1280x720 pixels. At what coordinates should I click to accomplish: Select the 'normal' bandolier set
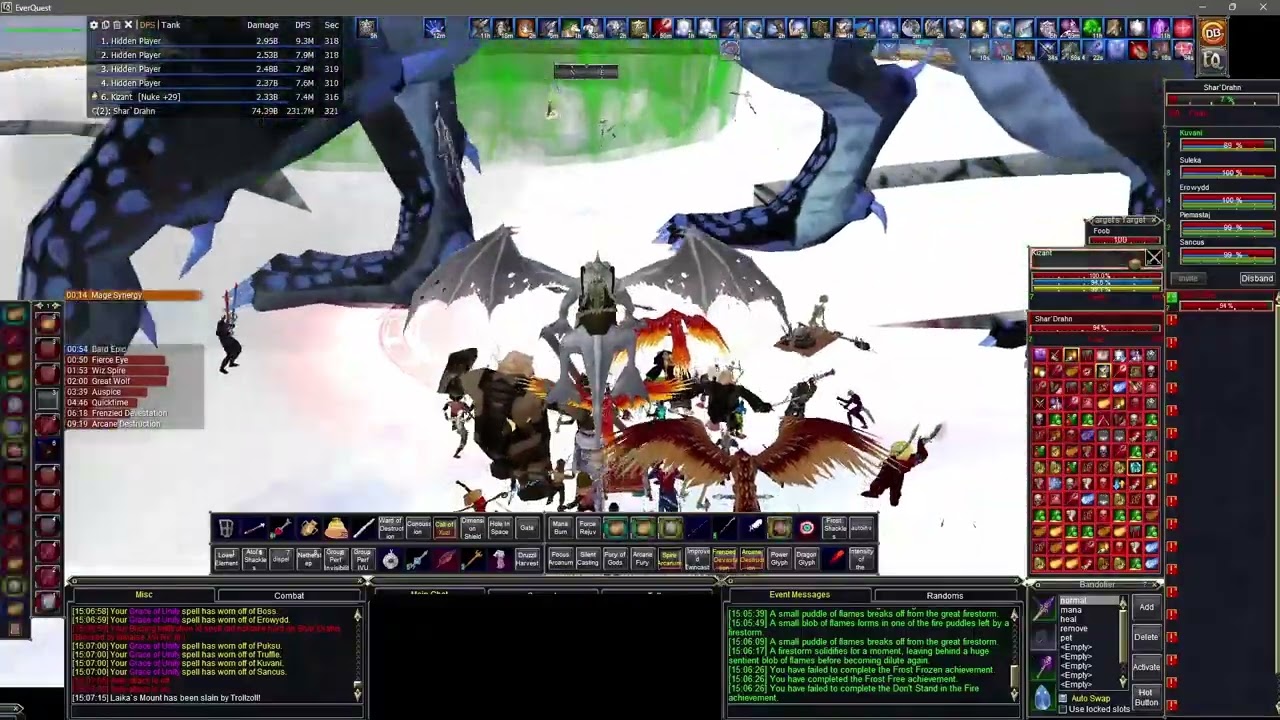point(1089,600)
